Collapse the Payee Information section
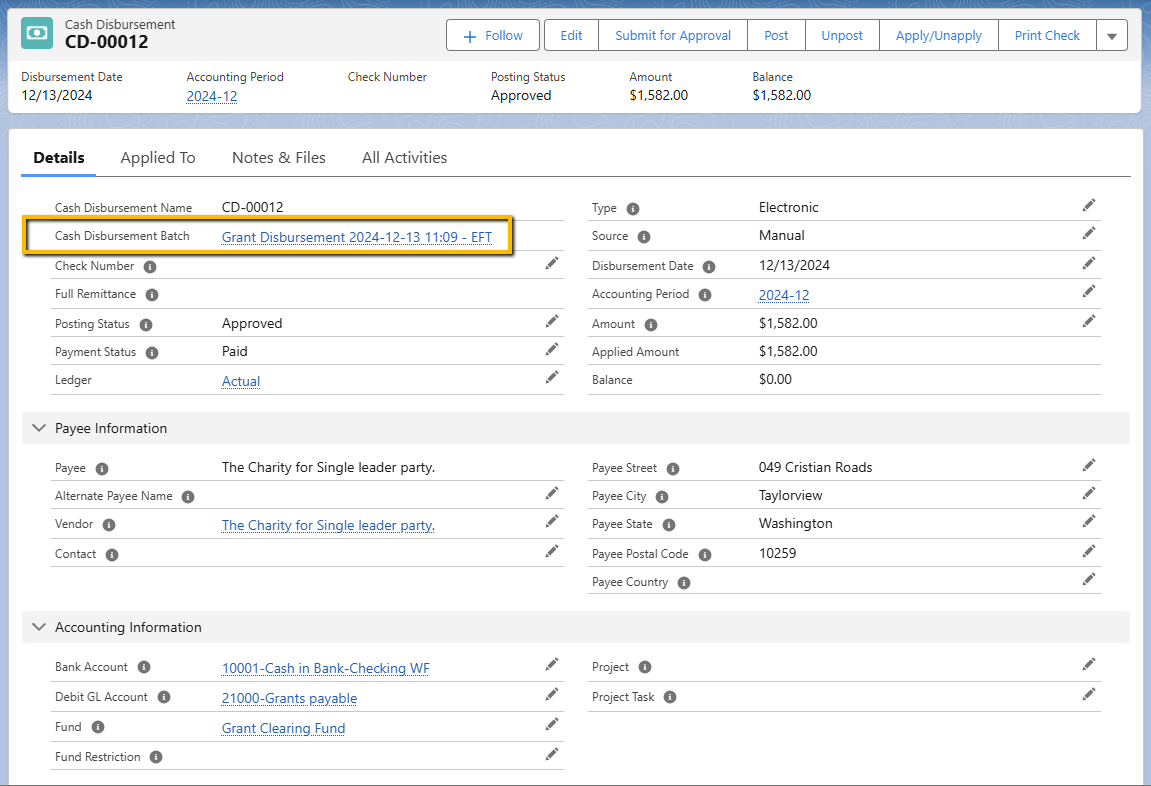The height and width of the screenshot is (786, 1151). click(39, 428)
